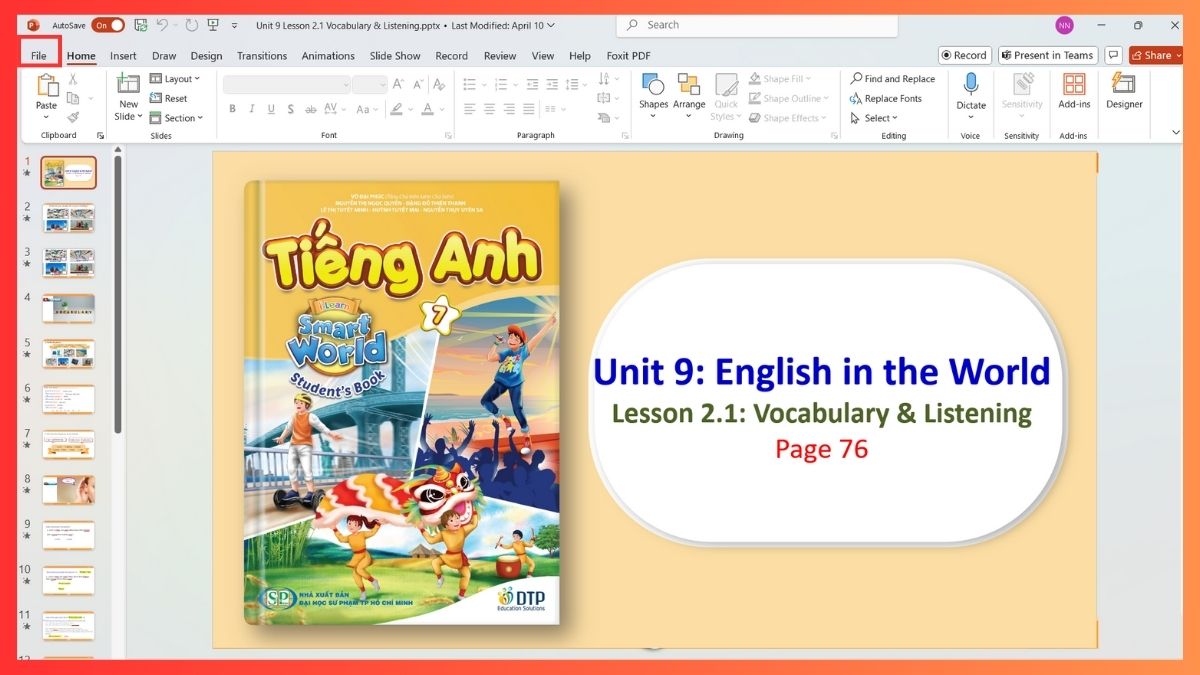Select slide 4 thumbnail in the panel
The image size is (1200, 675).
coord(68,308)
